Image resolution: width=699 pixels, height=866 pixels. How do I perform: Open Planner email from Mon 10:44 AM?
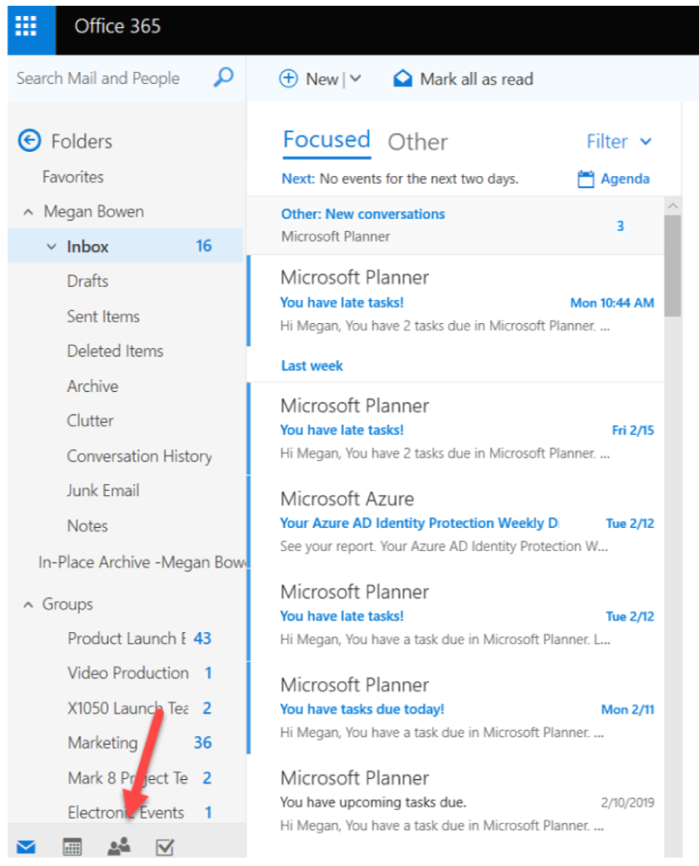(x=456, y=301)
